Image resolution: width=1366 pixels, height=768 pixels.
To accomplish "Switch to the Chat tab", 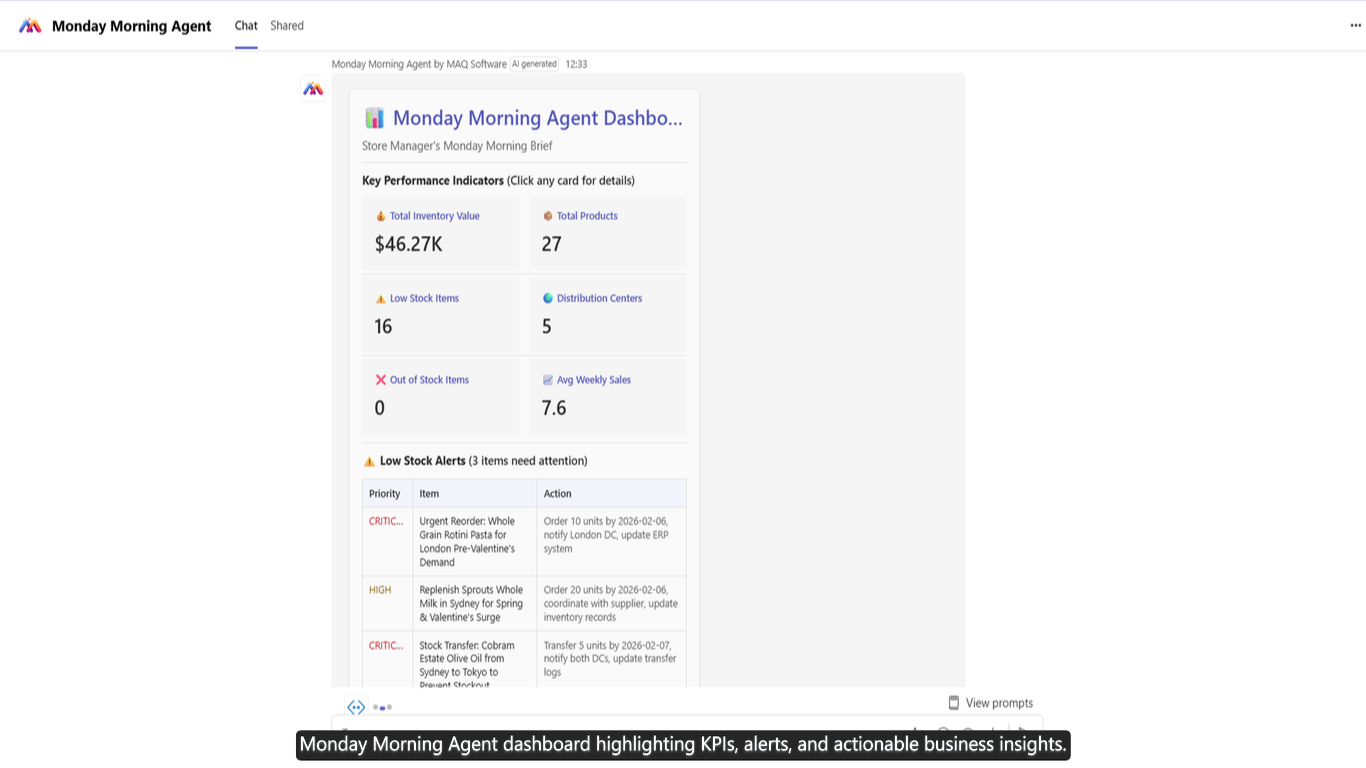I will (246, 26).
